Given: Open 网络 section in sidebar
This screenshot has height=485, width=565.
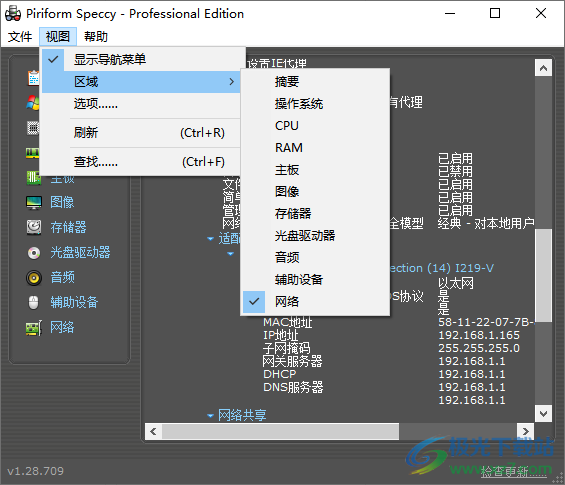Looking at the screenshot, I should pos(62,327).
